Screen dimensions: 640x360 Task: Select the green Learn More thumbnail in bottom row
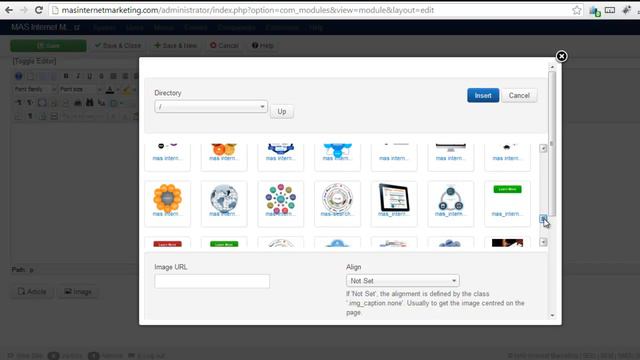pyautogui.click(x=224, y=243)
